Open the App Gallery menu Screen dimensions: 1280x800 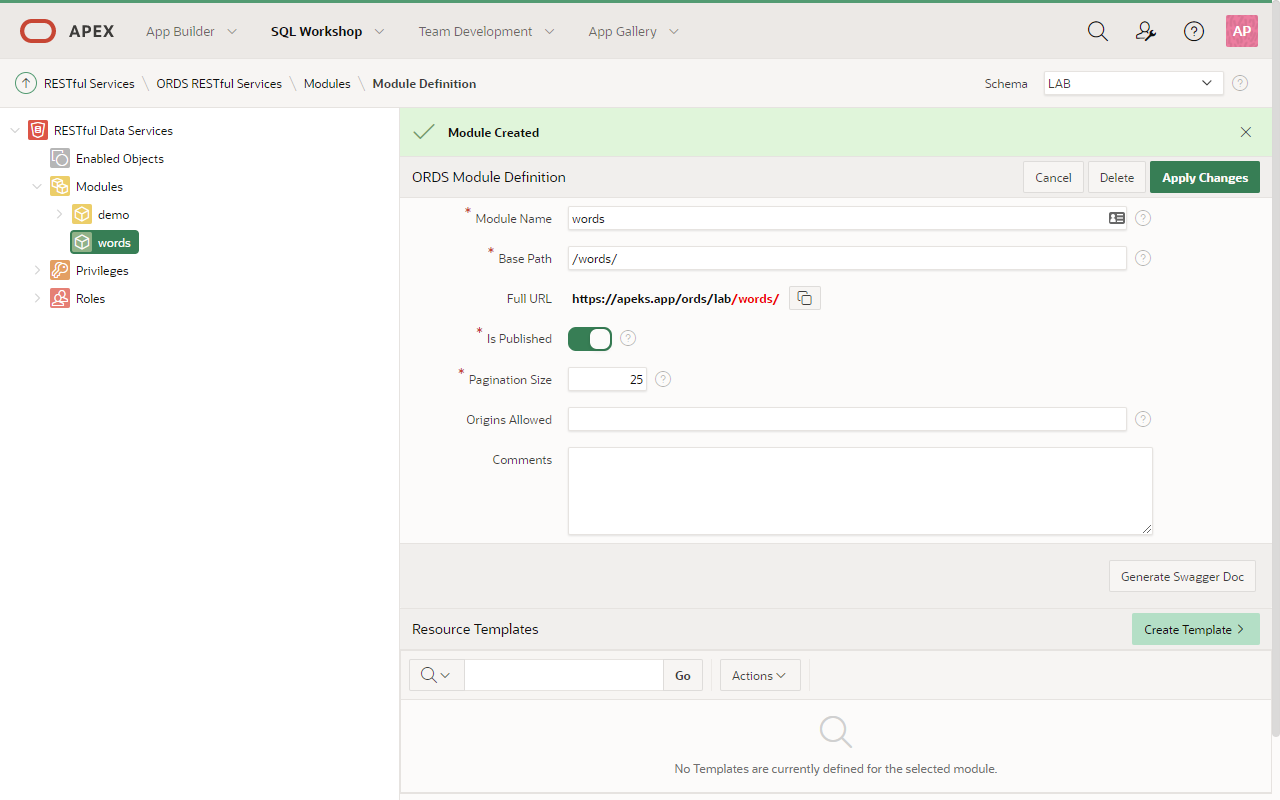[633, 31]
